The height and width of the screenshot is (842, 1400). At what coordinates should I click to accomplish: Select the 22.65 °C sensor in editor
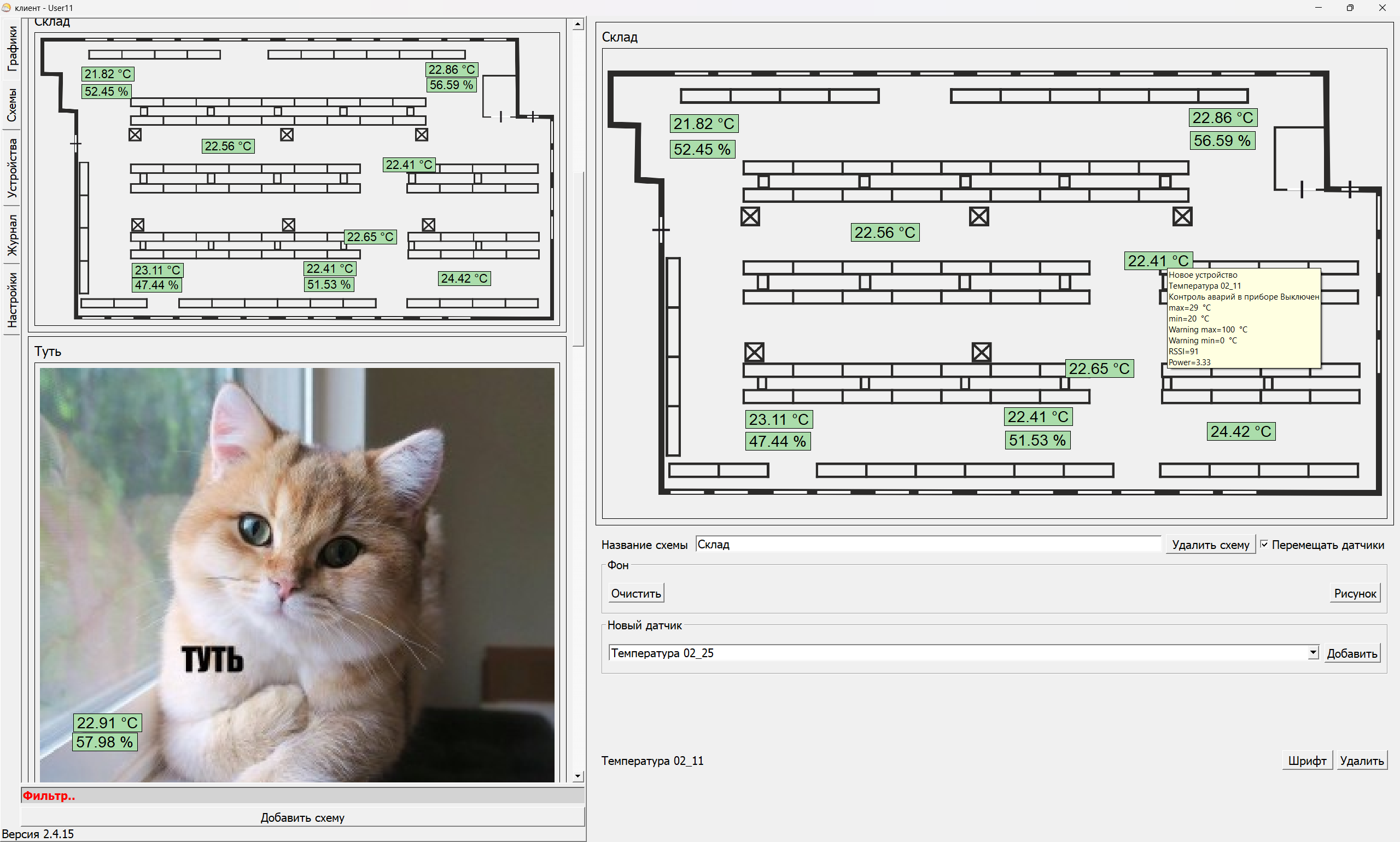click(x=1099, y=368)
